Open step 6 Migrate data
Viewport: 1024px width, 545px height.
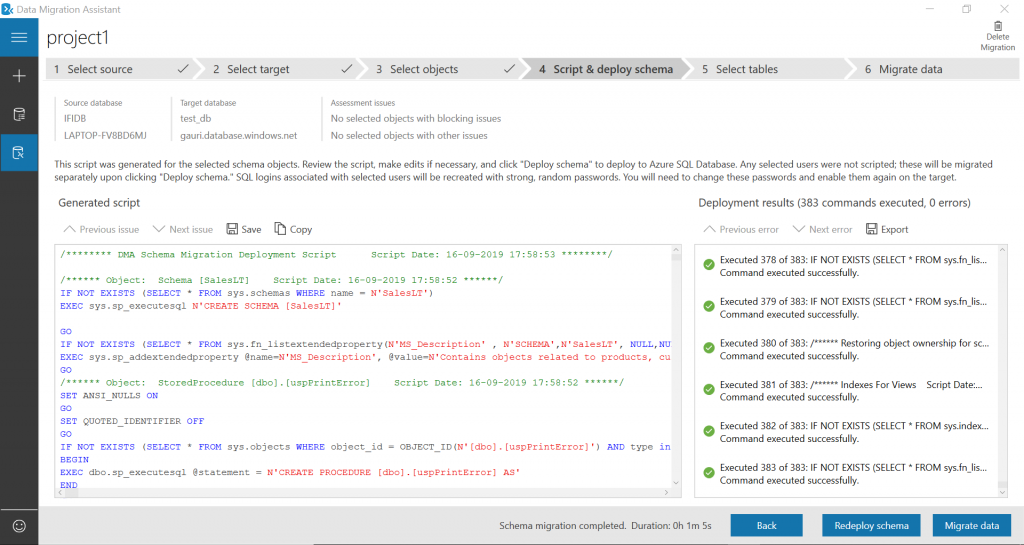click(x=934, y=69)
